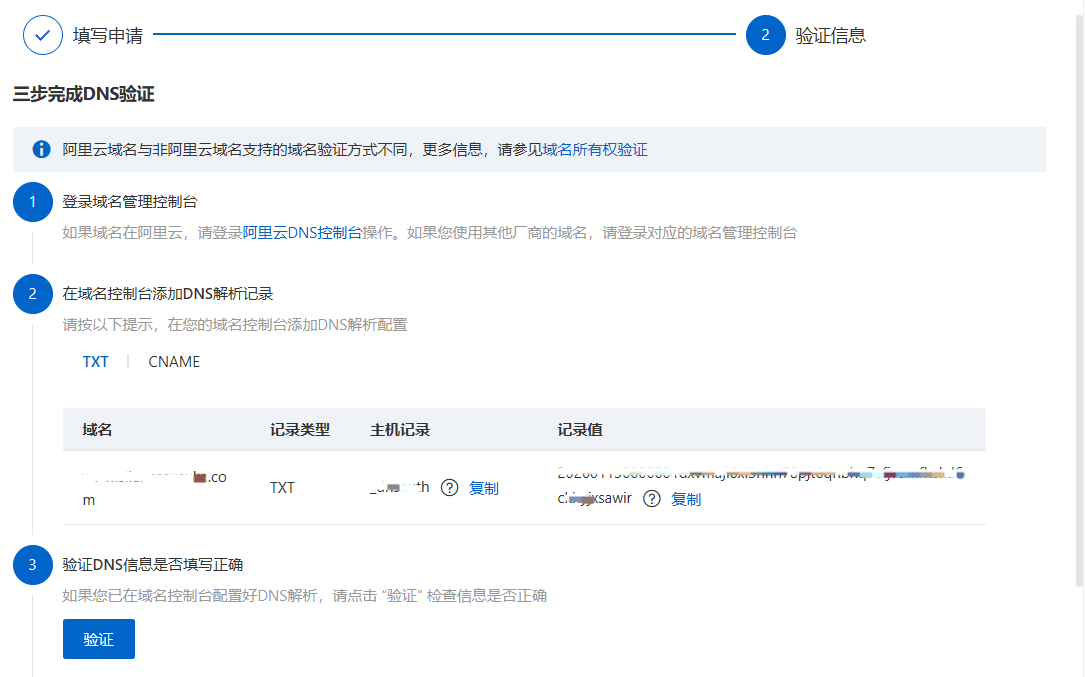Switch to the TXT record tab
The height and width of the screenshot is (677, 1085).
click(96, 362)
